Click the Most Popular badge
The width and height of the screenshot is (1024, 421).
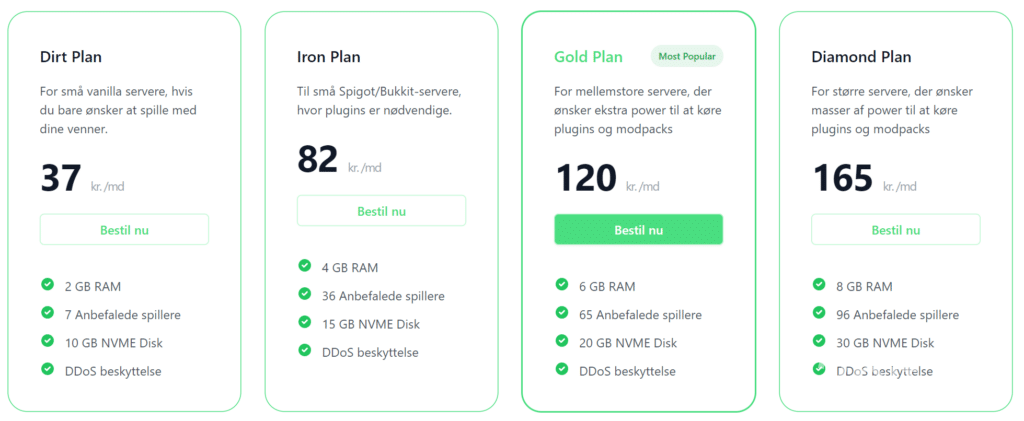(686, 56)
